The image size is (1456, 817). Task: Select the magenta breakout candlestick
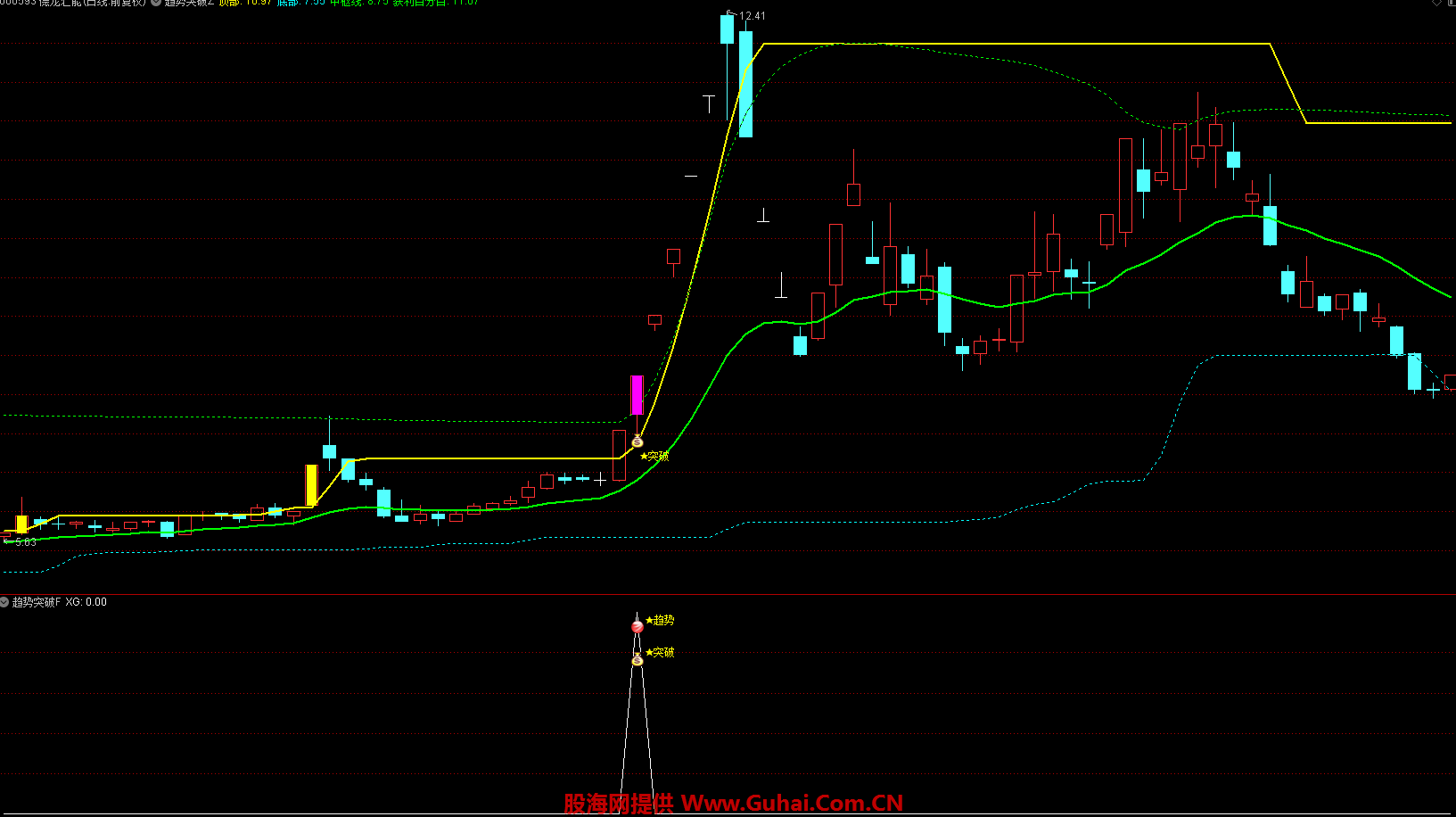coord(638,395)
